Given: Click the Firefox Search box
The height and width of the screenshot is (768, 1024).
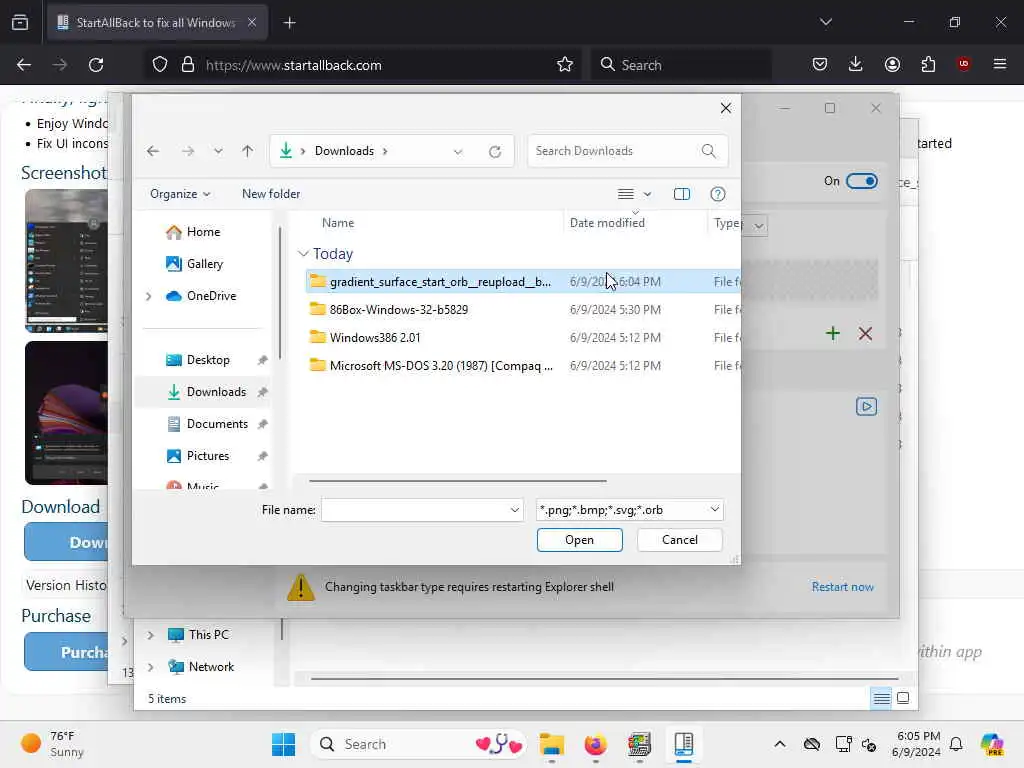Looking at the screenshot, I should pos(681,65).
